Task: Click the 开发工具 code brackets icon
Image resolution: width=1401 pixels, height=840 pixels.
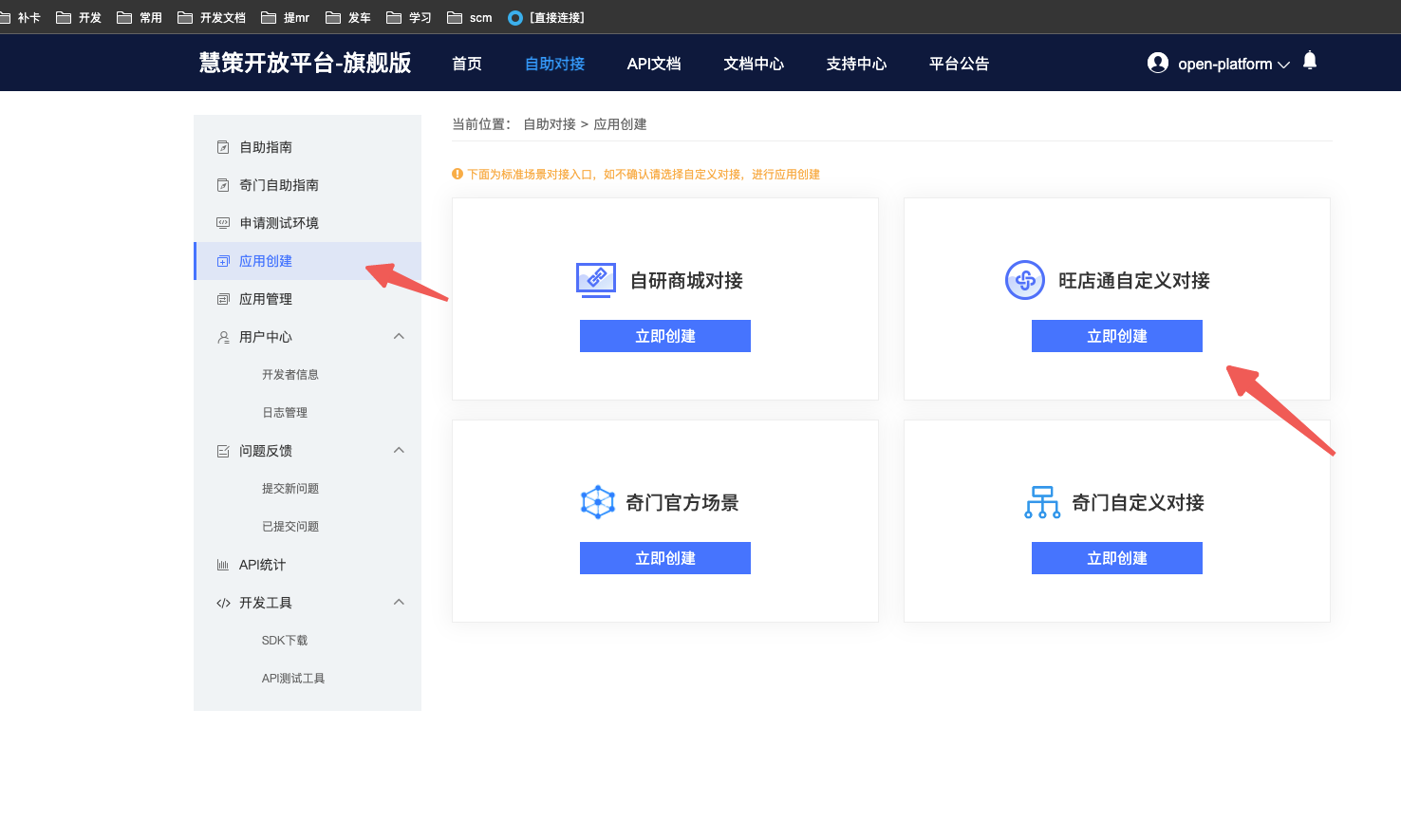Action: pyautogui.click(x=223, y=603)
